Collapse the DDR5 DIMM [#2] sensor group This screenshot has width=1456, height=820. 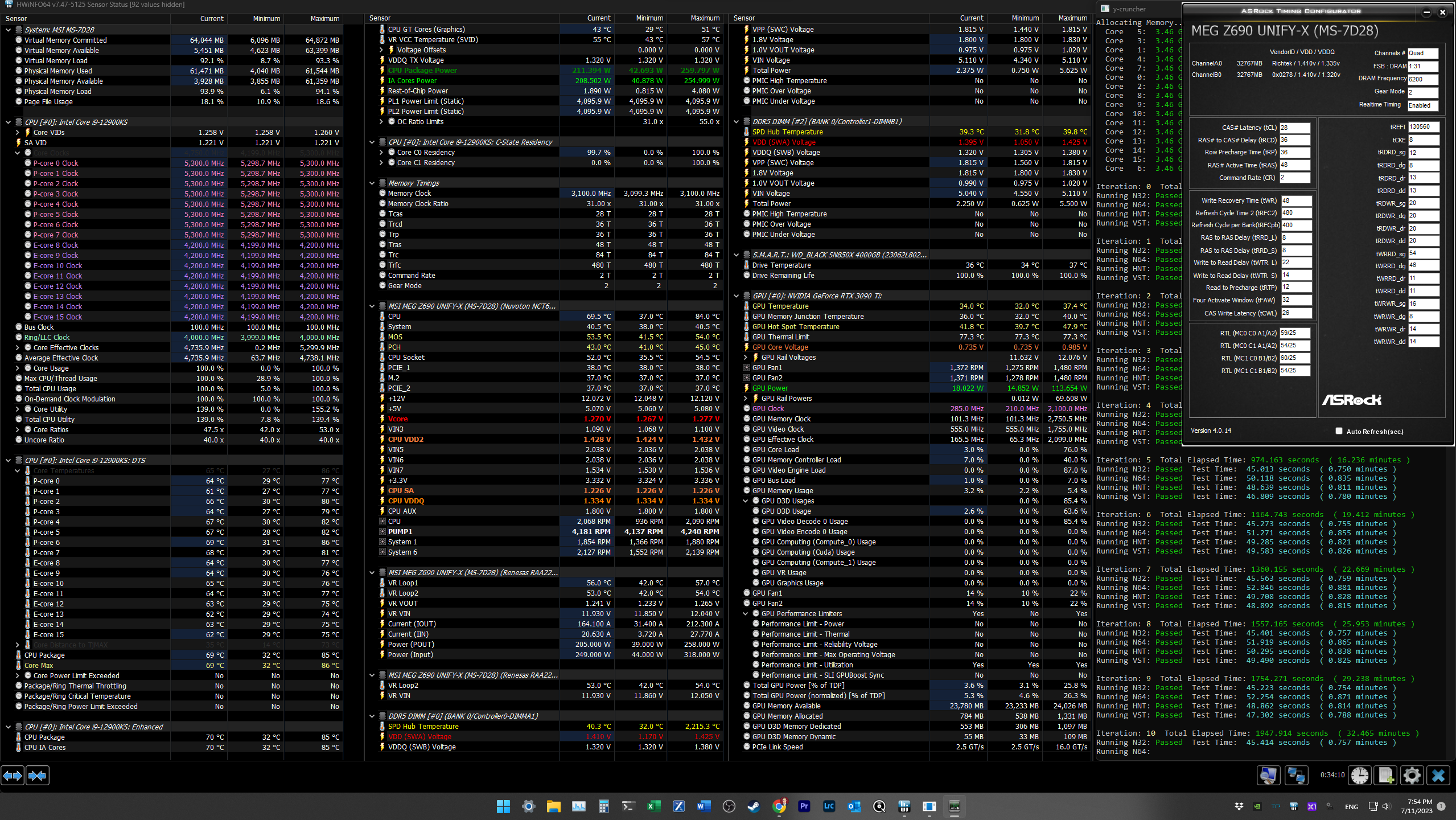(737, 122)
